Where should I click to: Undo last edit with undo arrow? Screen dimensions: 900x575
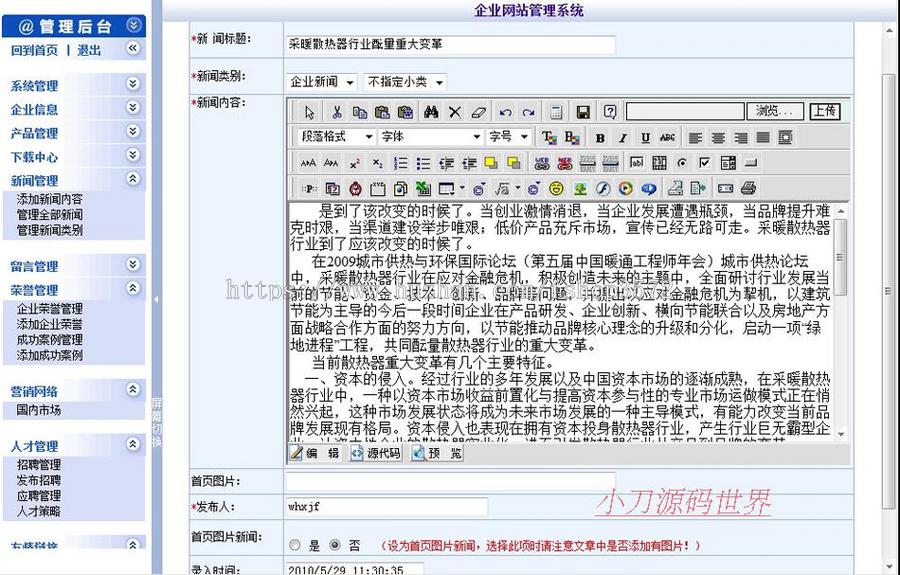[505, 112]
